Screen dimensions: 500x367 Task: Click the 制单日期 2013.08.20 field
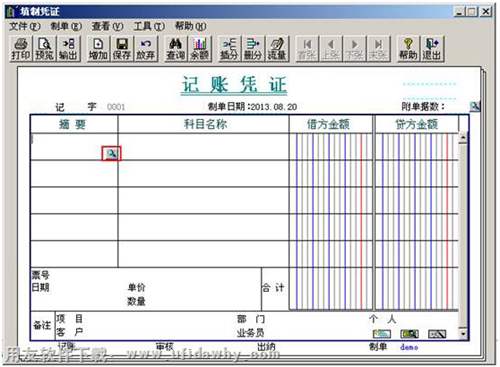click(252, 107)
